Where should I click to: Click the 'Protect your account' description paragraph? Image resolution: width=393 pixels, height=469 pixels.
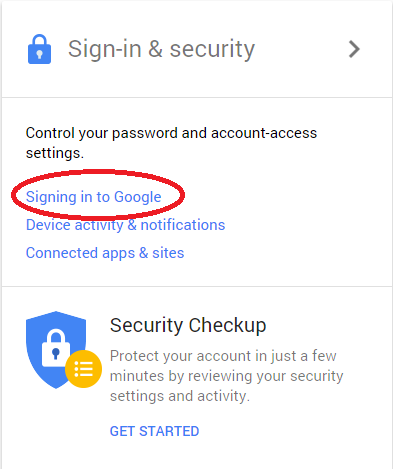click(x=227, y=376)
